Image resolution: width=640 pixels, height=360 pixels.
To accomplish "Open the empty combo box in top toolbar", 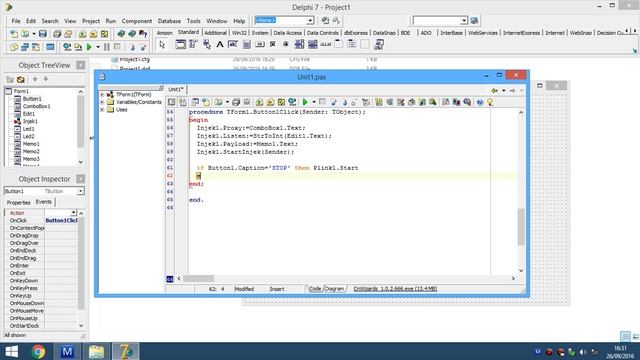I will click(x=464, y=20).
